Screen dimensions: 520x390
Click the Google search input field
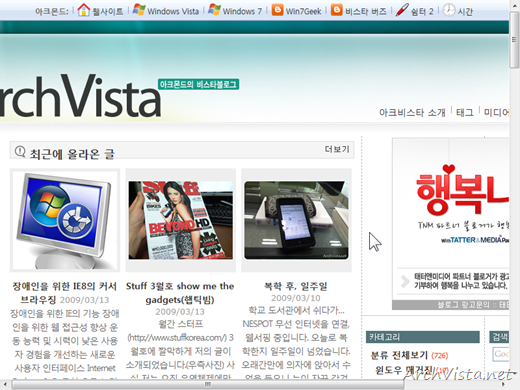click(x=501, y=354)
